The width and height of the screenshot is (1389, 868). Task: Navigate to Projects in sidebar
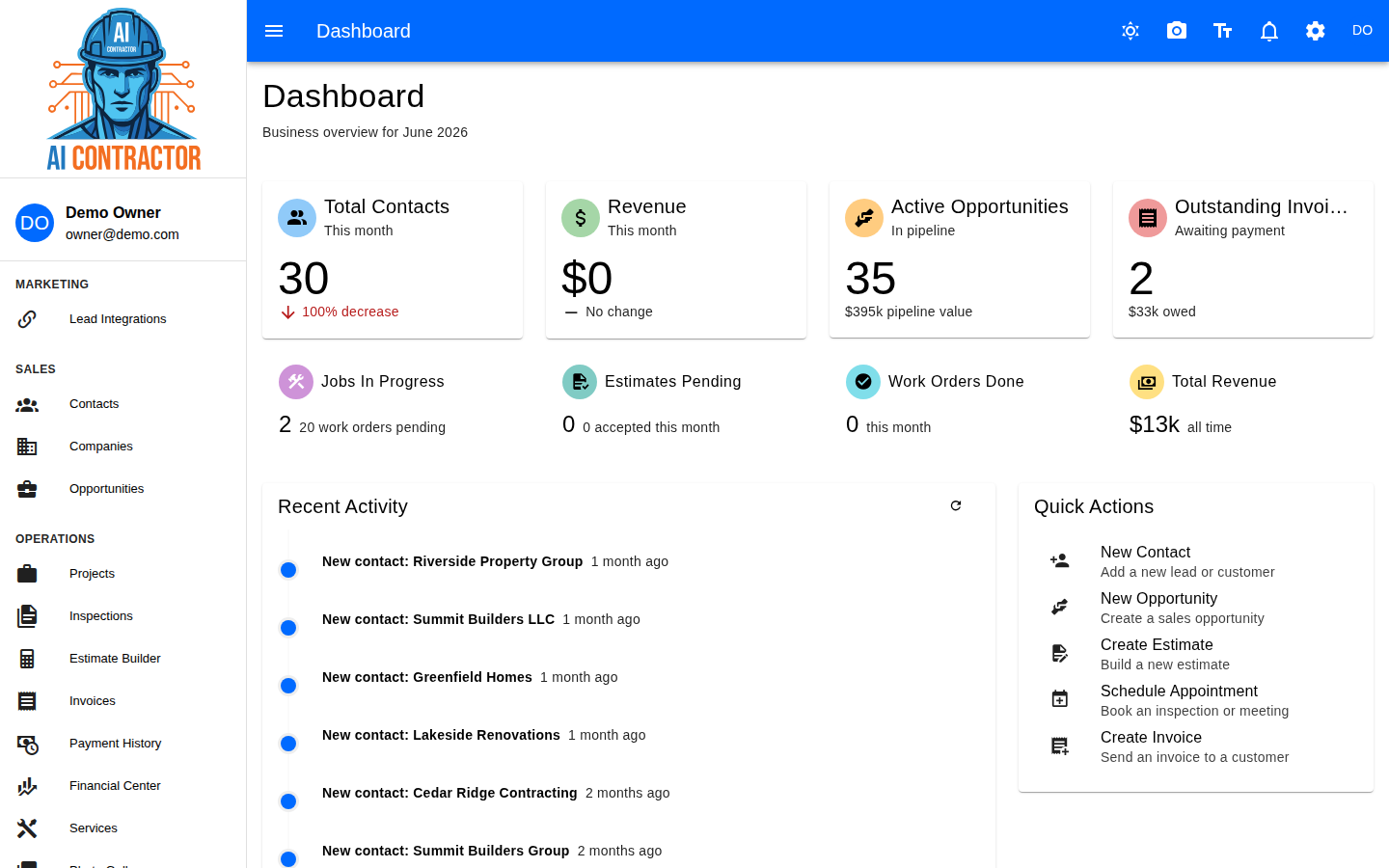click(123, 574)
